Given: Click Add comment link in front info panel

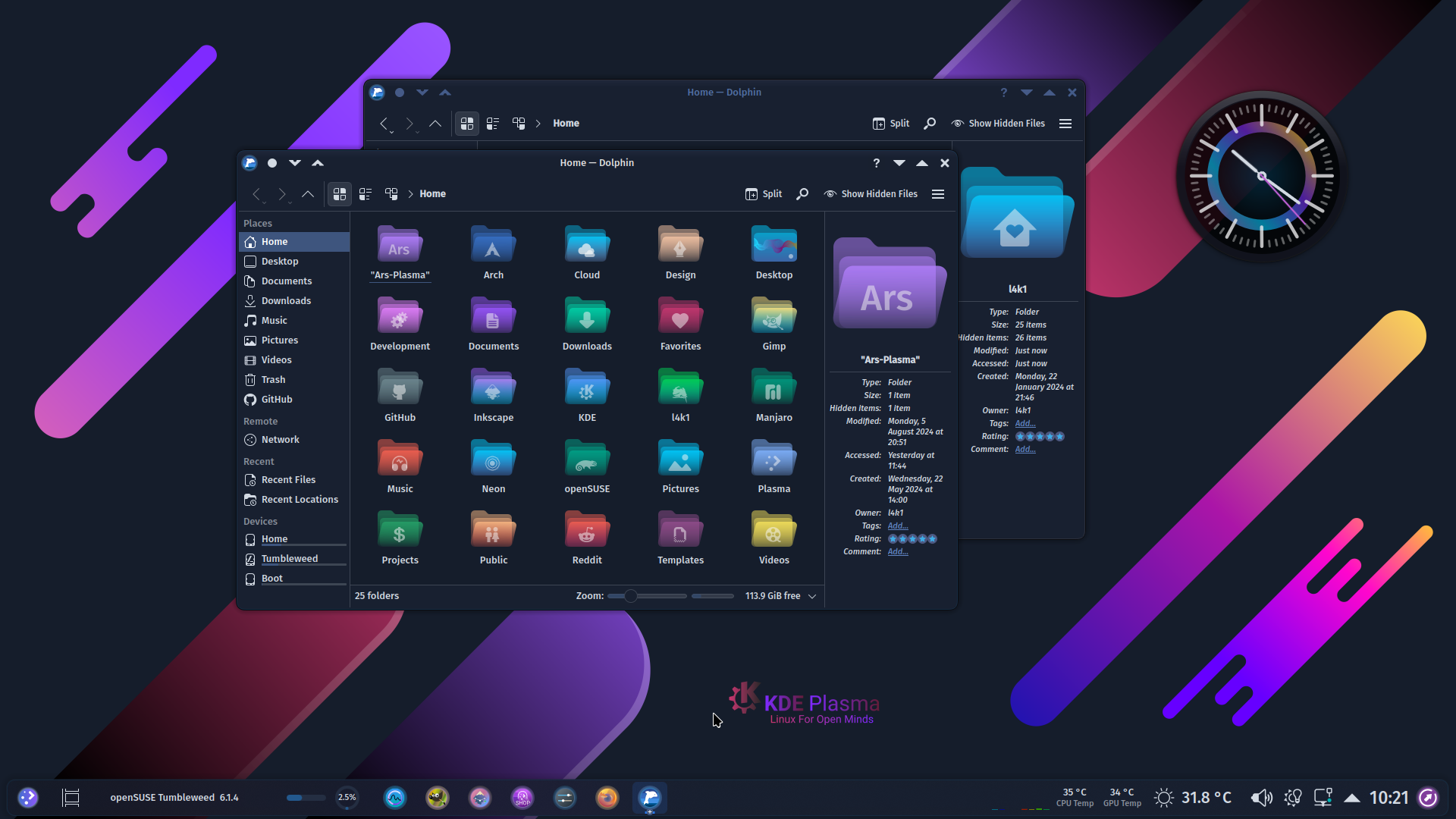Looking at the screenshot, I should pos(898,552).
